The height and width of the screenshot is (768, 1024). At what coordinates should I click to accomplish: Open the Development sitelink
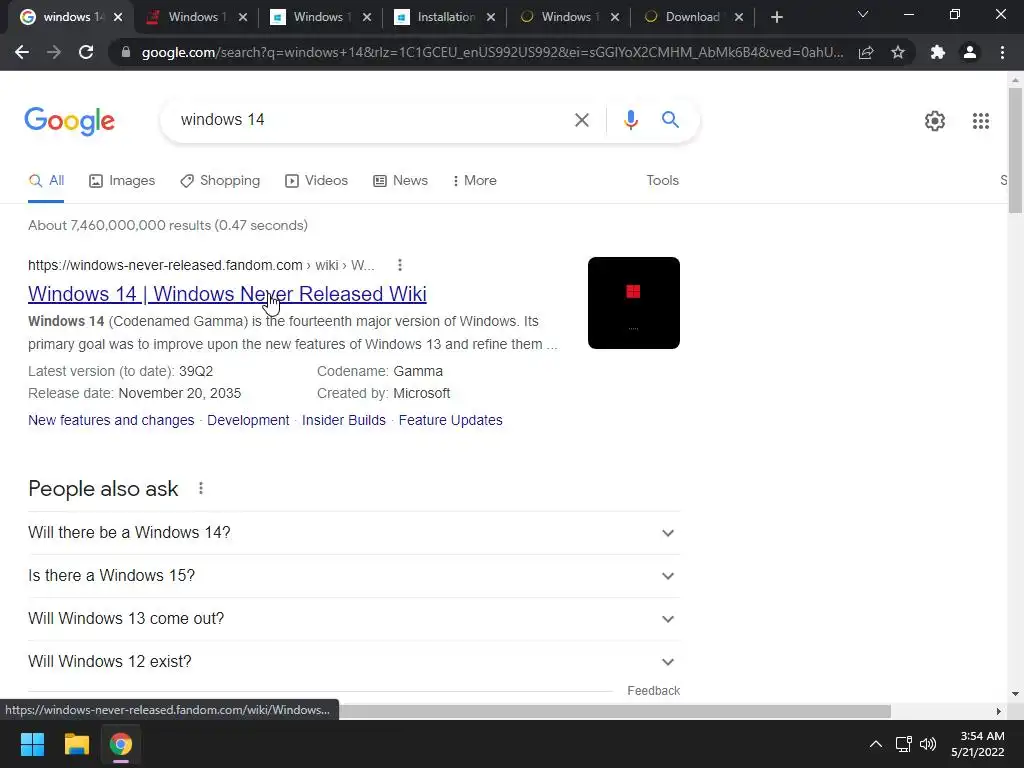[248, 420]
